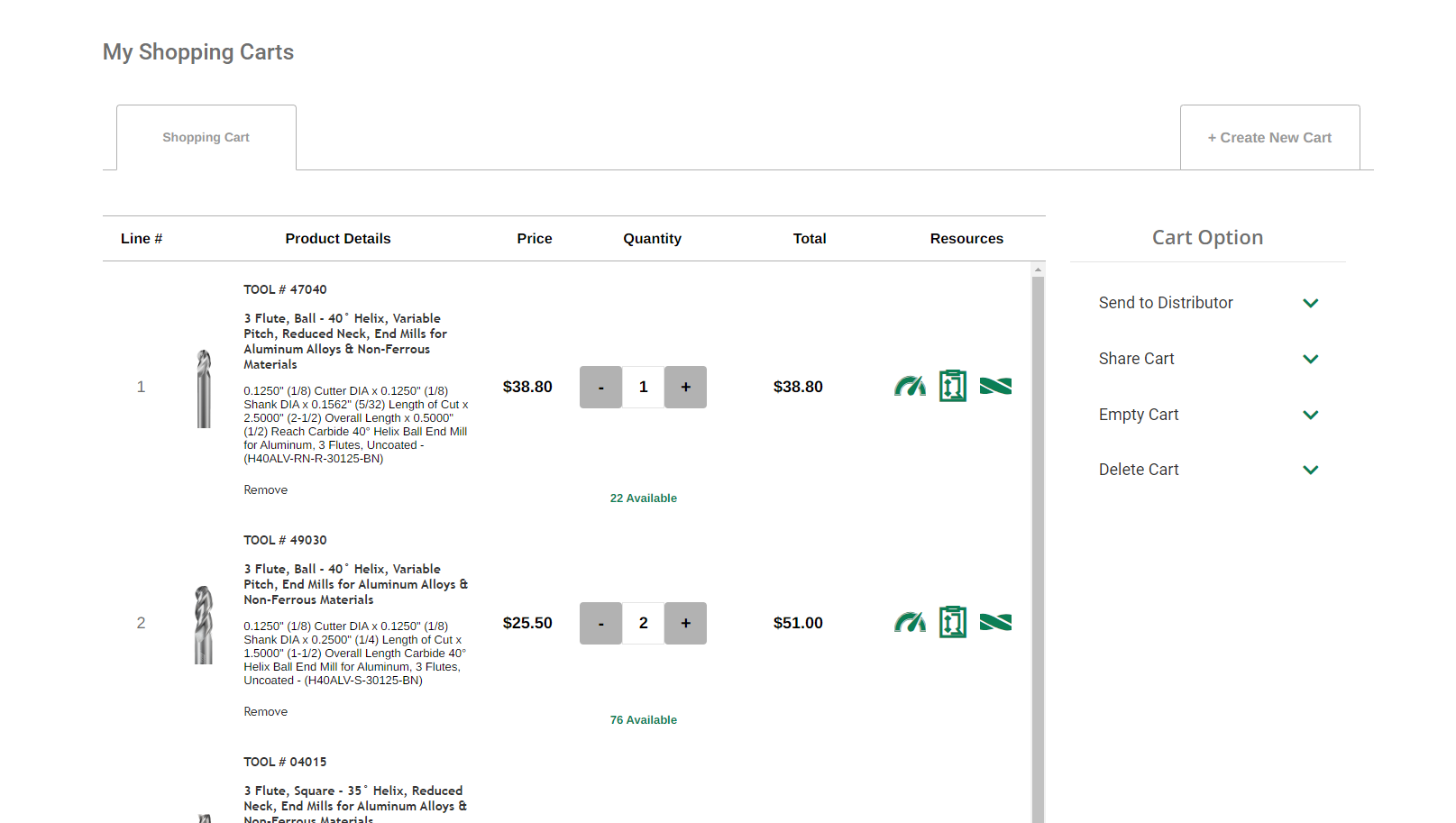Decrease quantity of tool 47040
This screenshot has width=1456, height=823.
(600, 387)
